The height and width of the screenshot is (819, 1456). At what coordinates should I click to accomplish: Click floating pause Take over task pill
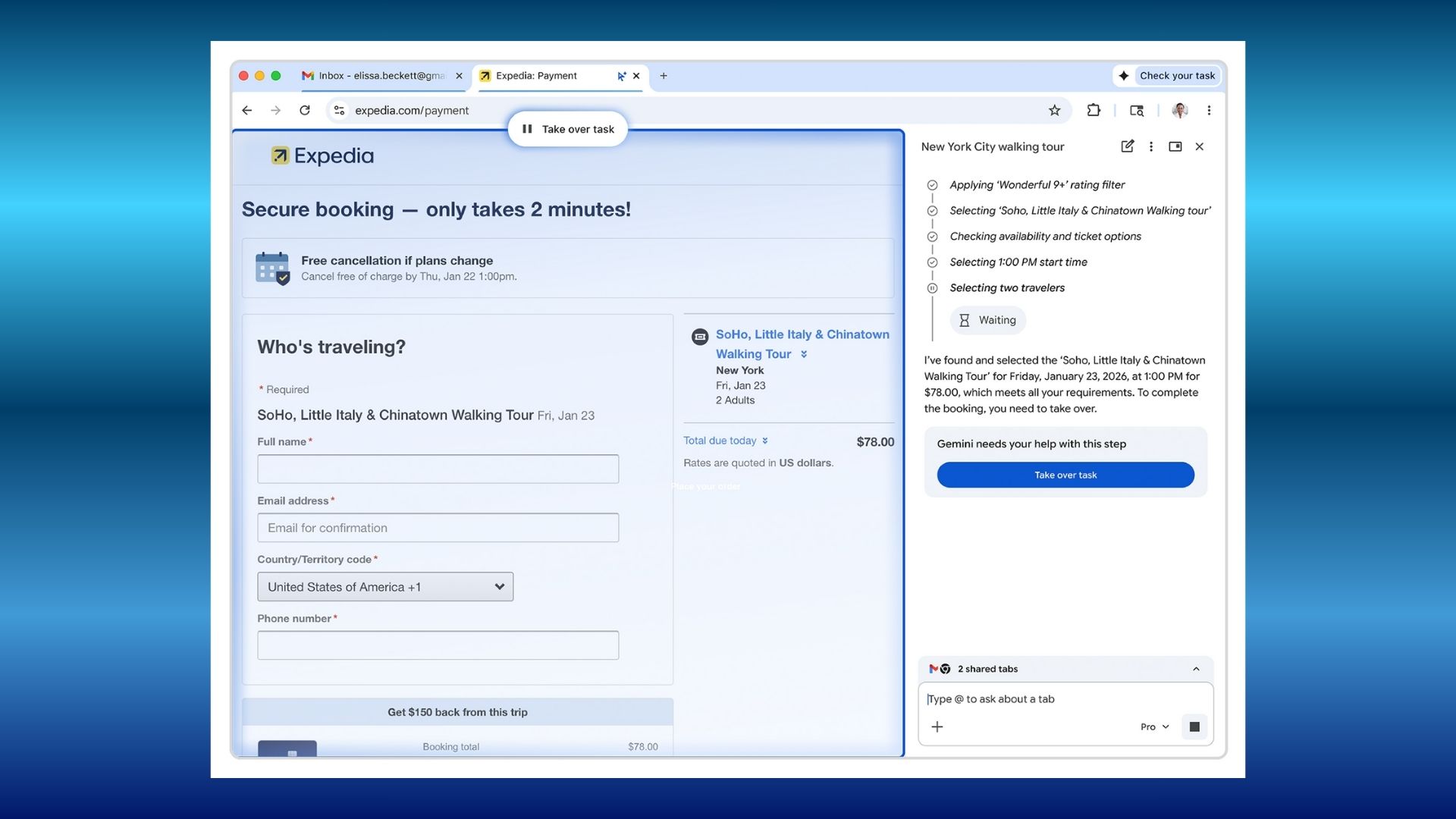pyautogui.click(x=568, y=129)
